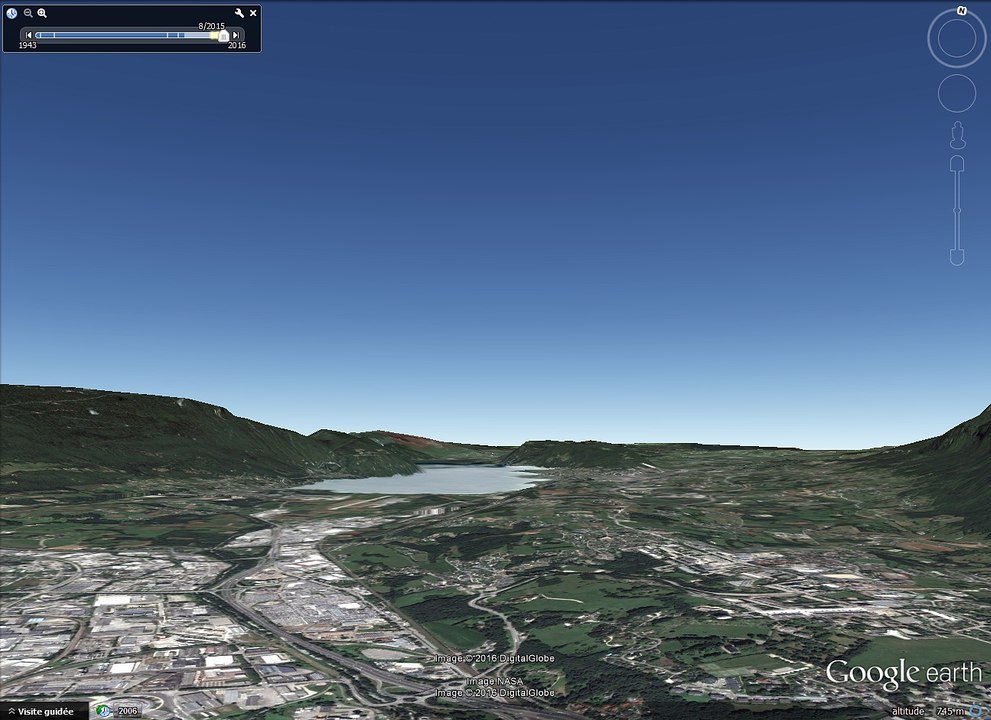The image size is (991, 720).
Task: Select the Street View pegman icon
Action: pyautogui.click(x=957, y=135)
